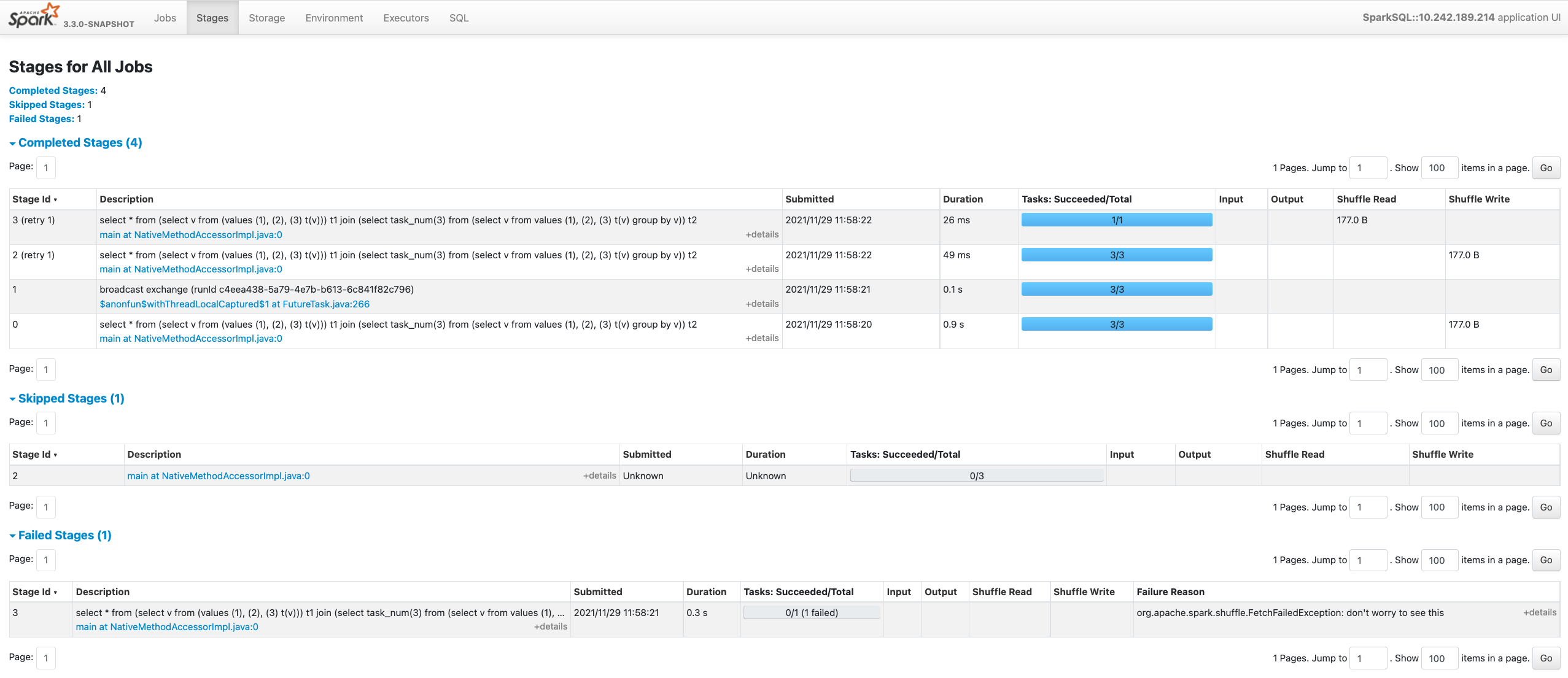Image resolution: width=1568 pixels, height=678 pixels.
Task: Show +details for the broadcast exchange stage
Action: pos(761,304)
